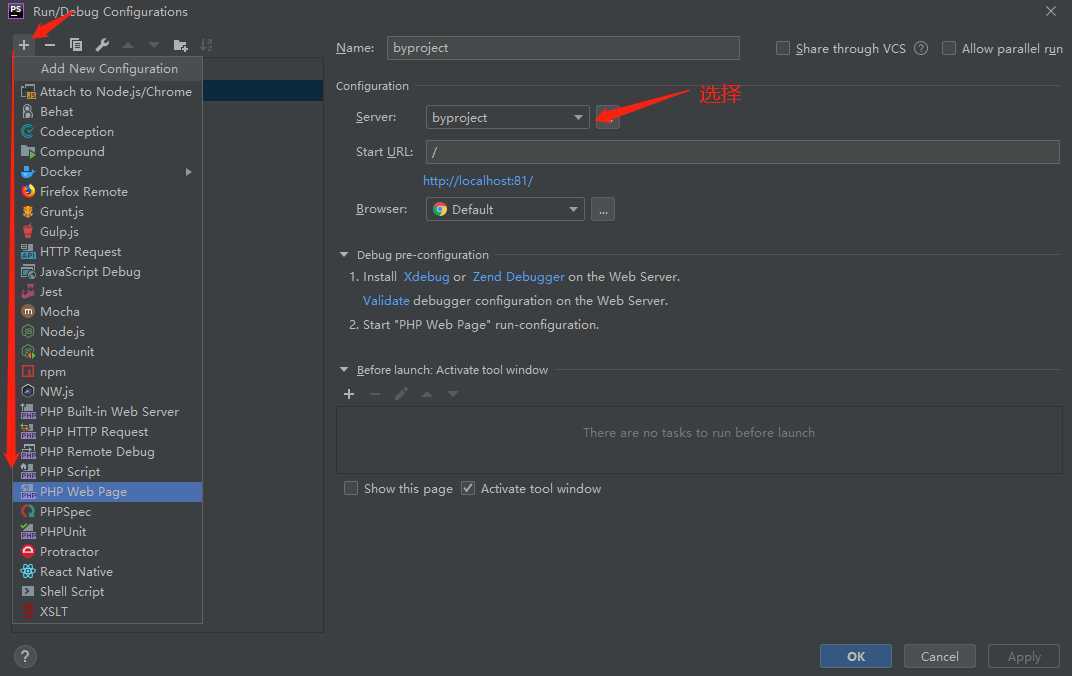Select Codeception configuration type

pyautogui.click(x=107, y=131)
